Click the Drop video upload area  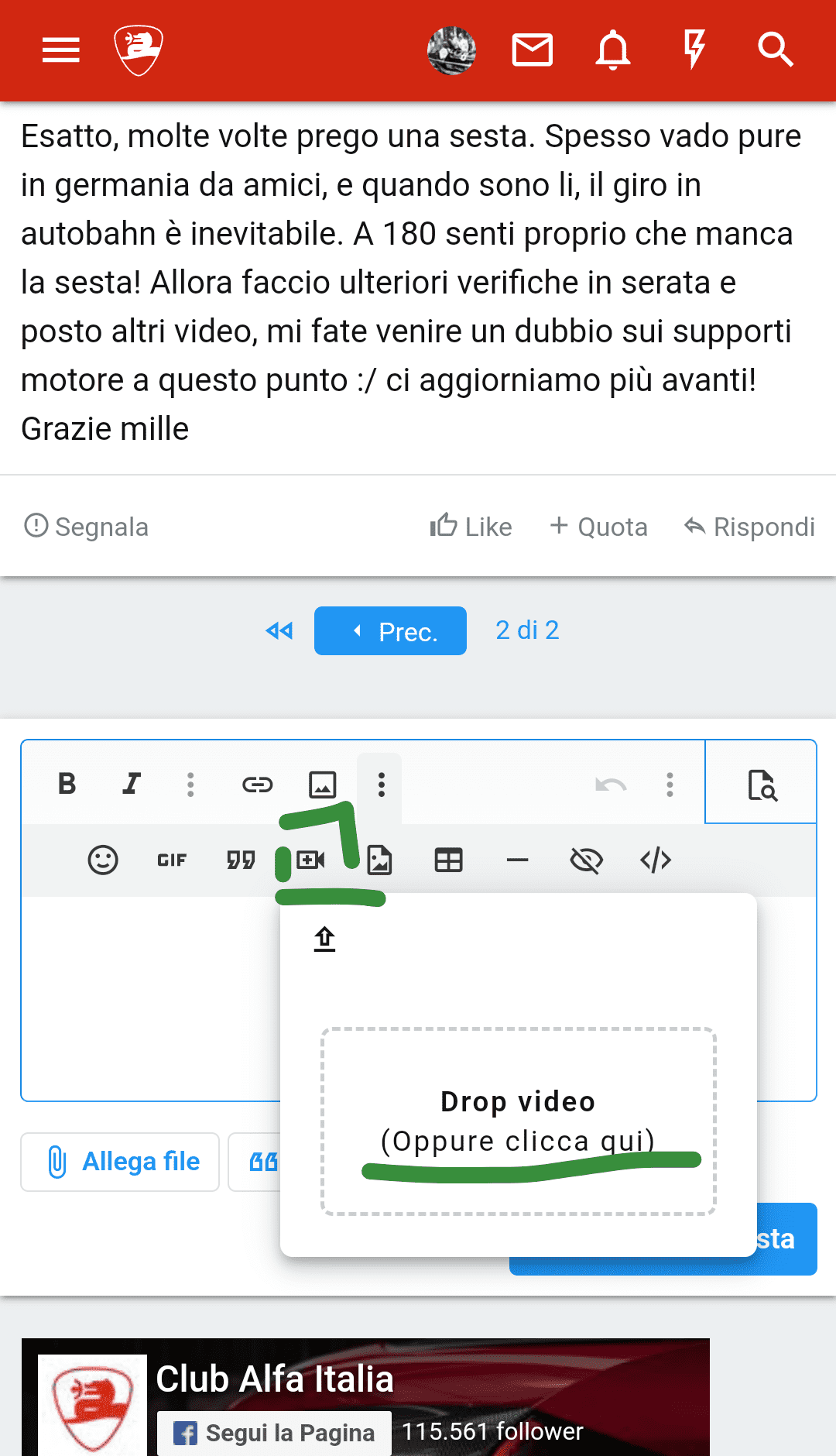(518, 1121)
